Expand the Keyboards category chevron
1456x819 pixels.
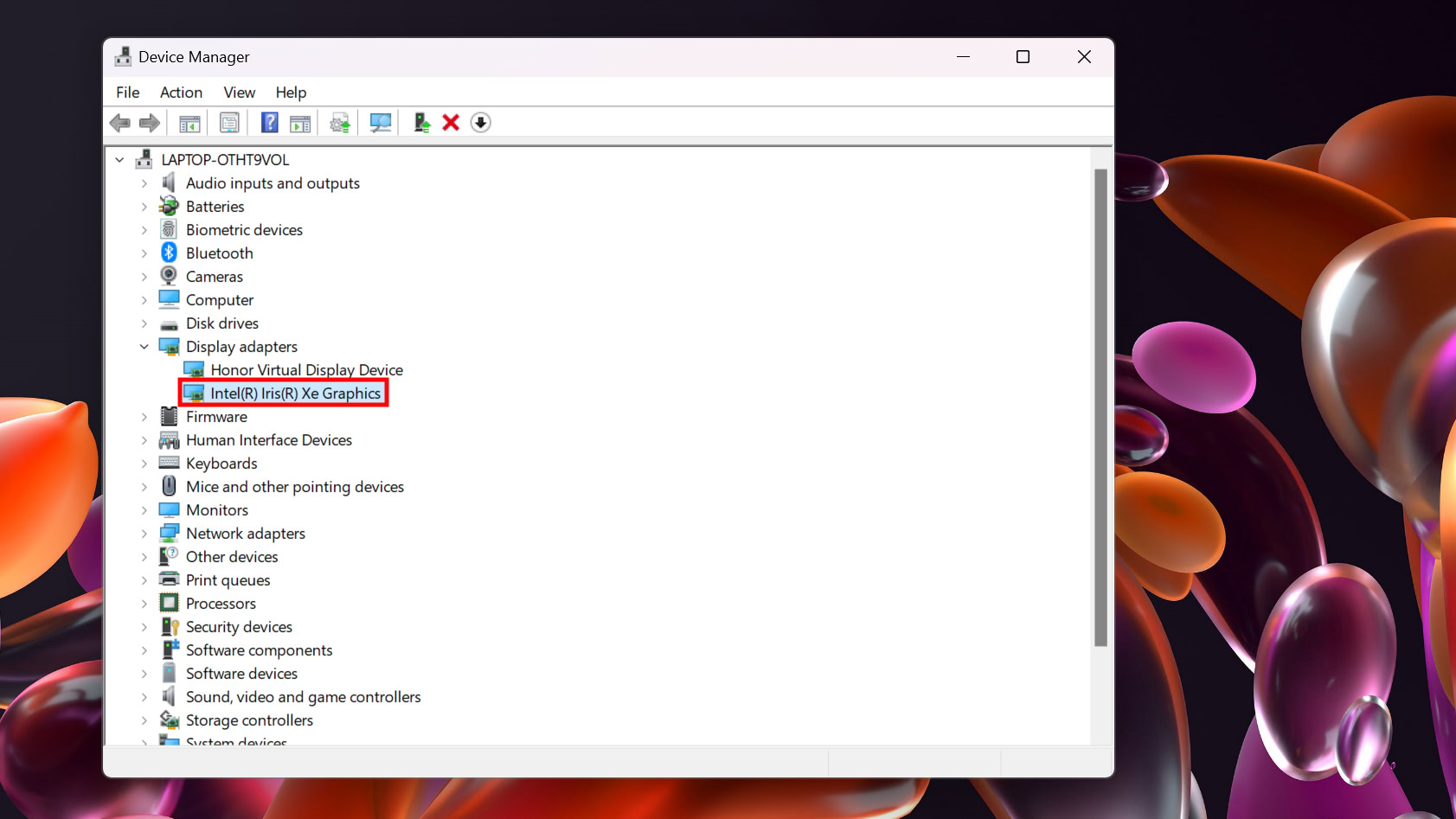[x=144, y=464]
